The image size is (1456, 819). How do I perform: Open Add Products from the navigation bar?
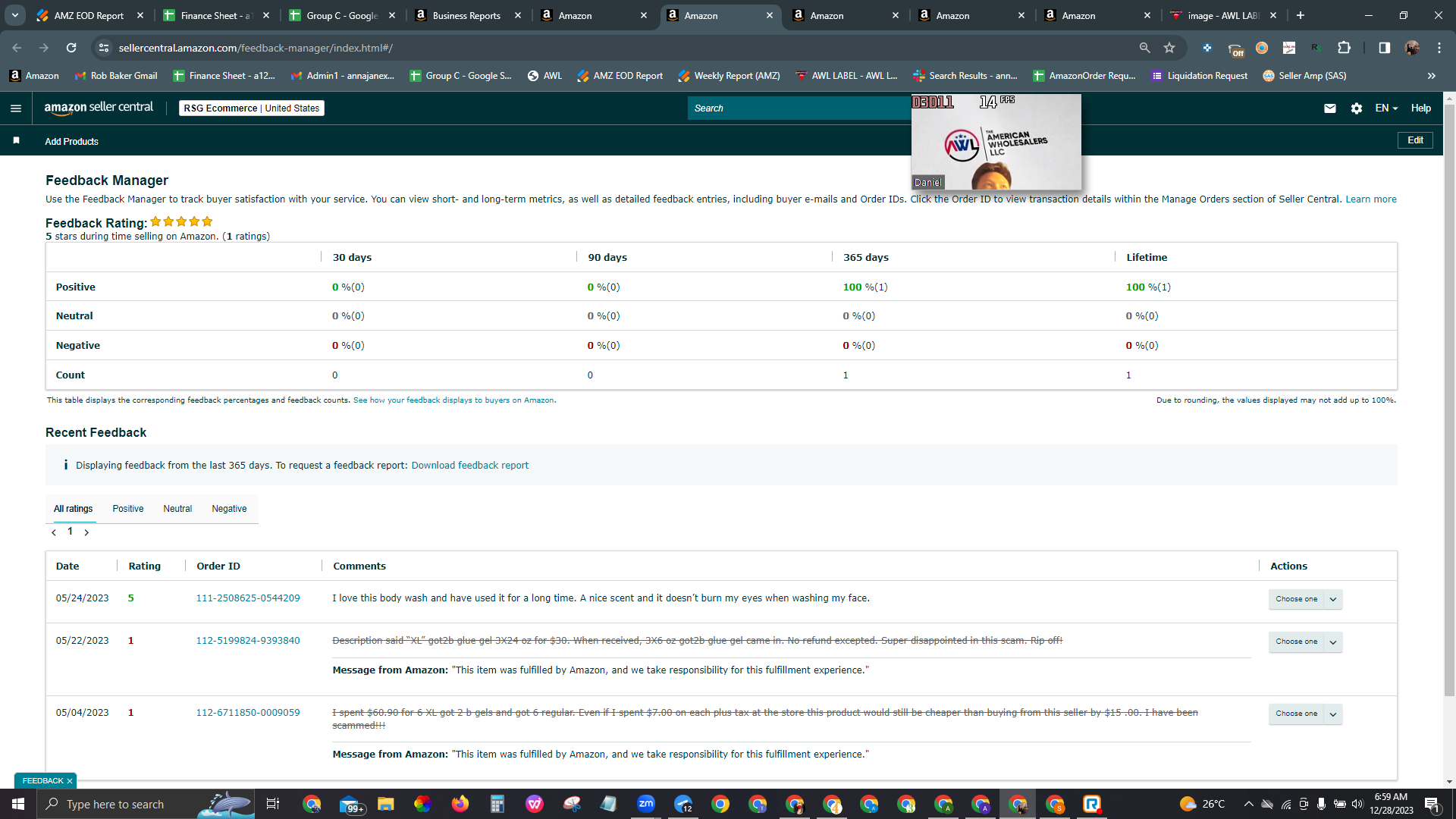(x=71, y=142)
